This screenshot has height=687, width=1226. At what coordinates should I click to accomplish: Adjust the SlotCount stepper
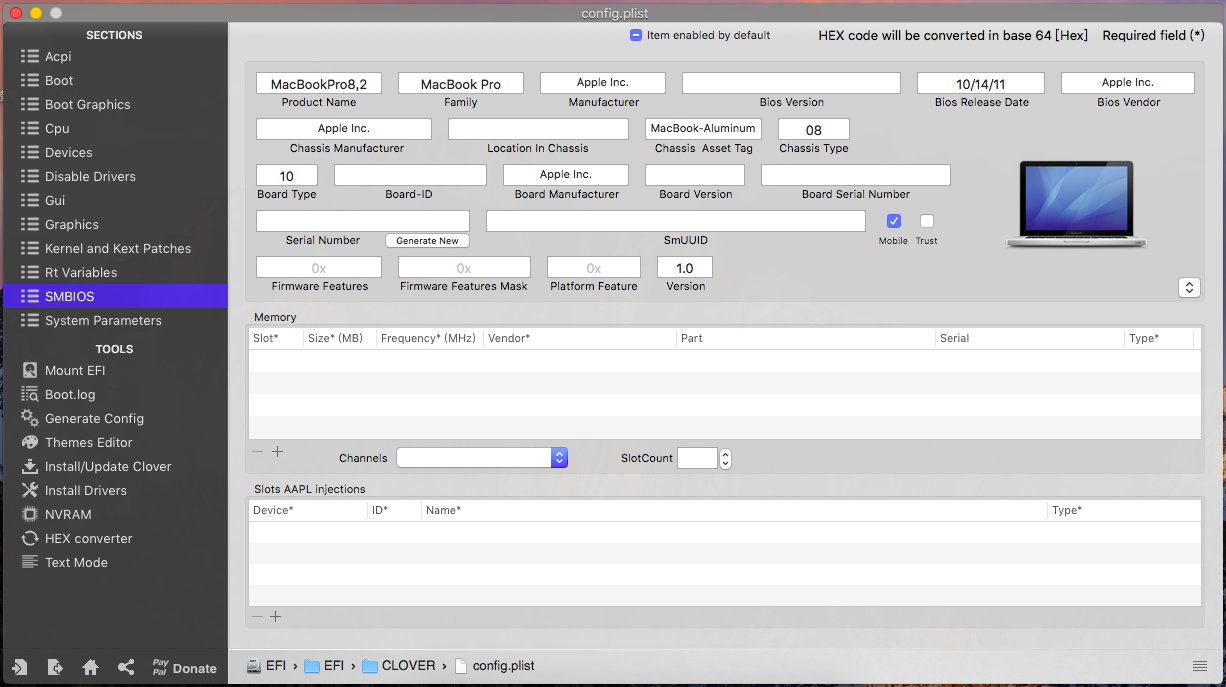coord(726,458)
